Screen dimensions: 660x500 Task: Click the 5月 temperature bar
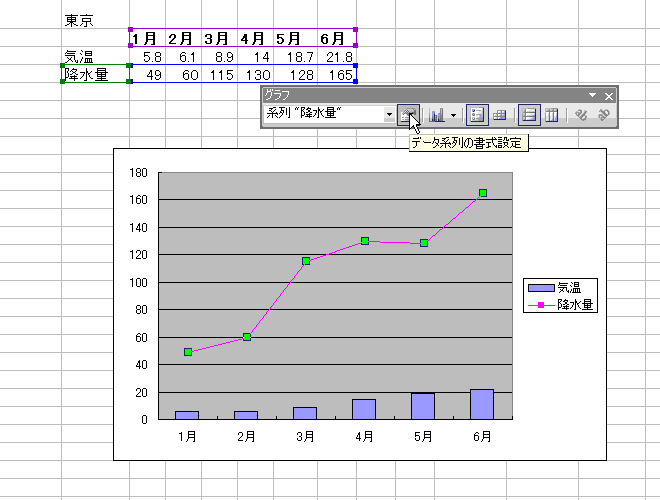click(423, 406)
